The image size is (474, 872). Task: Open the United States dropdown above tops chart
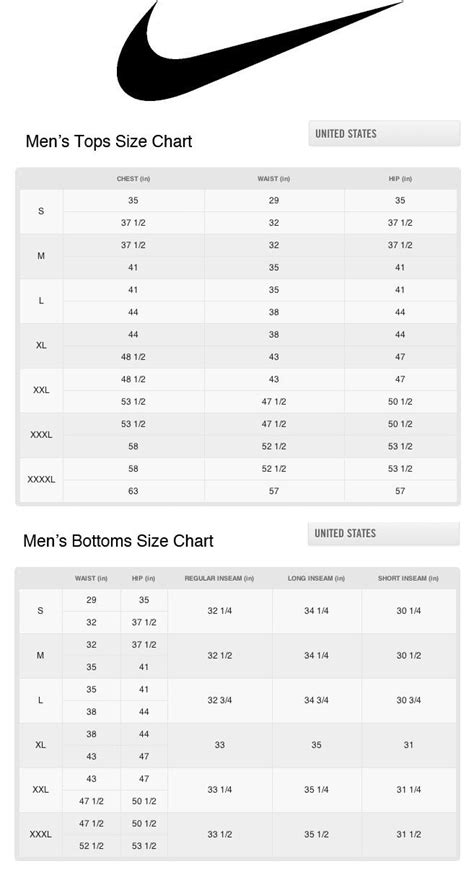click(x=384, y=133)
